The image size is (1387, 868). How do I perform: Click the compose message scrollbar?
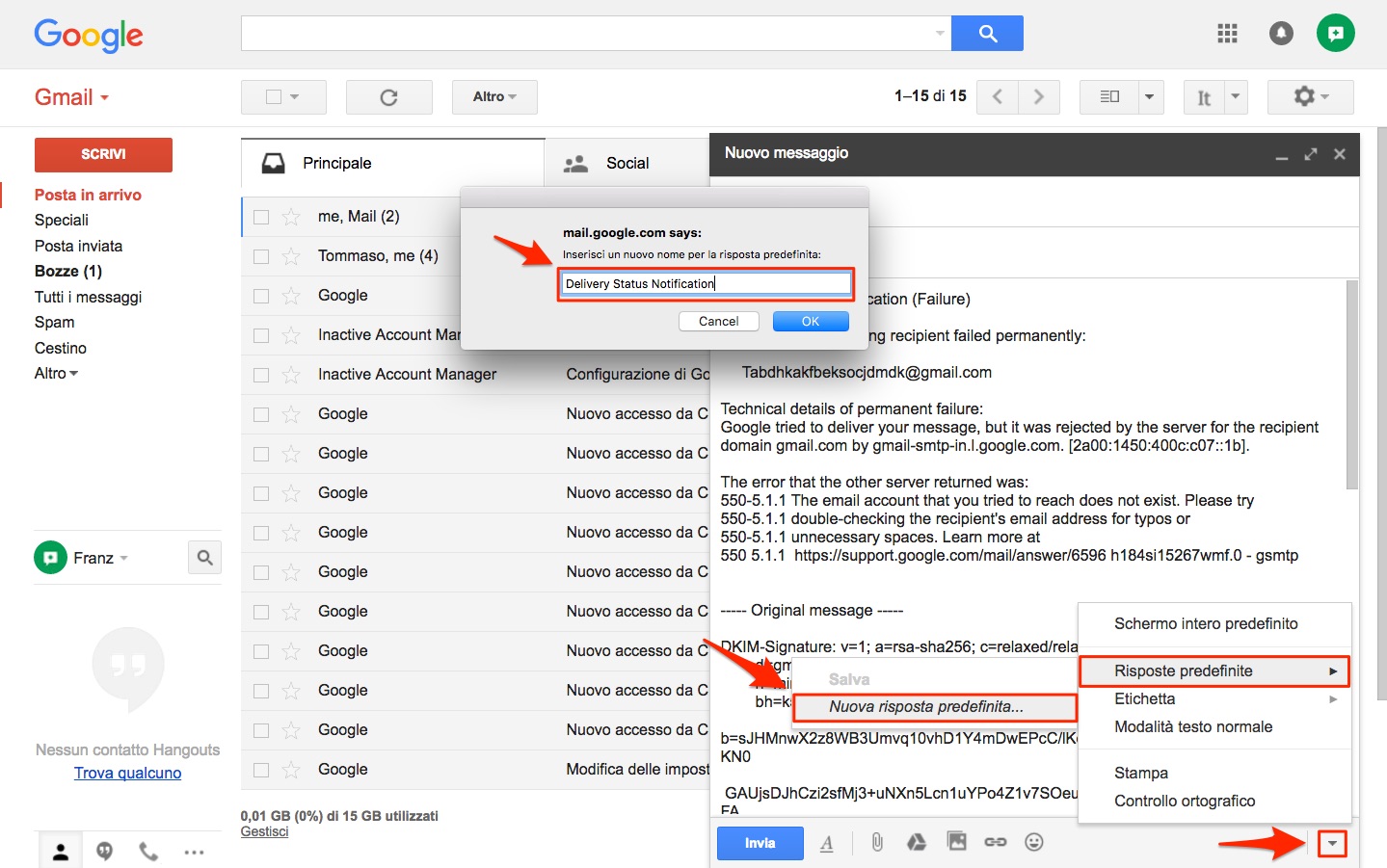point(1351,385)
